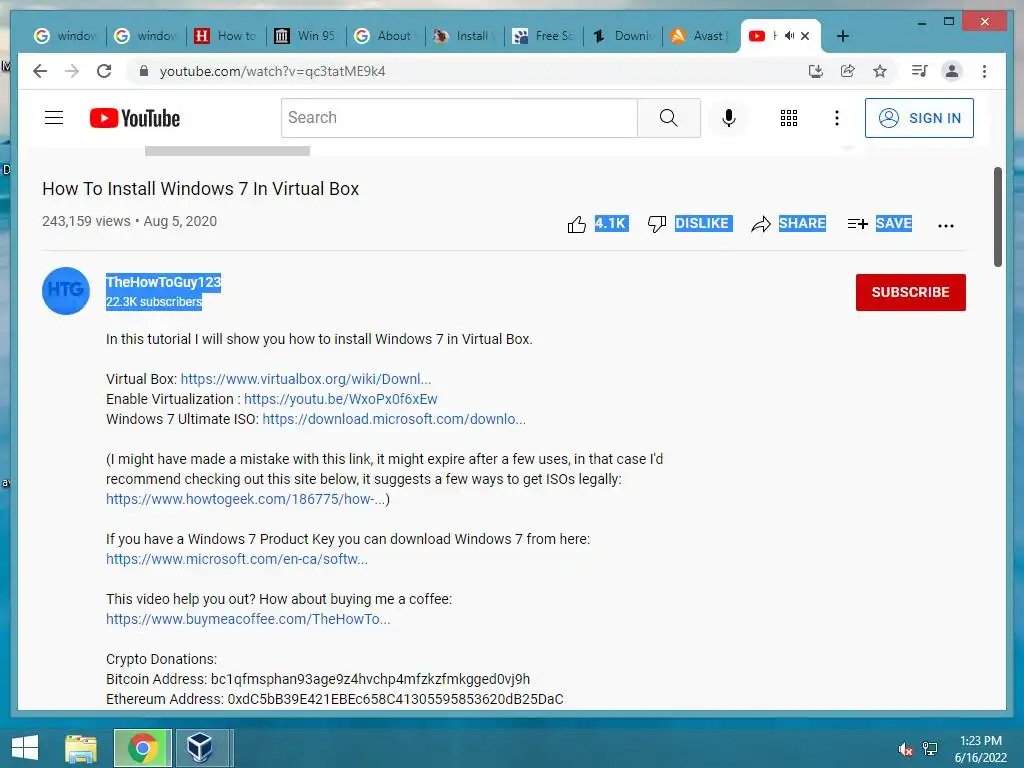Click the Bitcoin Address line
The image size is (1024, 768).
click(318, 679)
